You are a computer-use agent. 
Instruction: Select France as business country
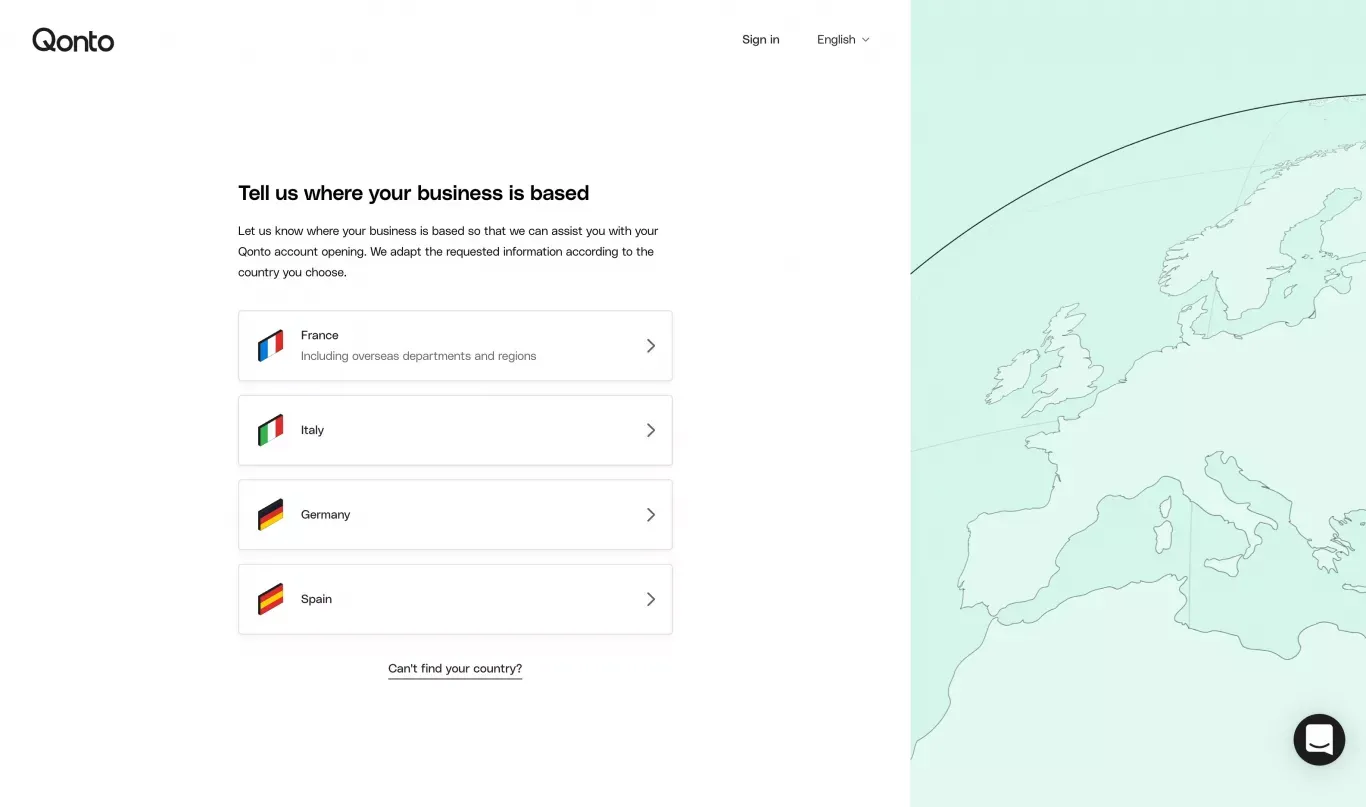(455, 346)
